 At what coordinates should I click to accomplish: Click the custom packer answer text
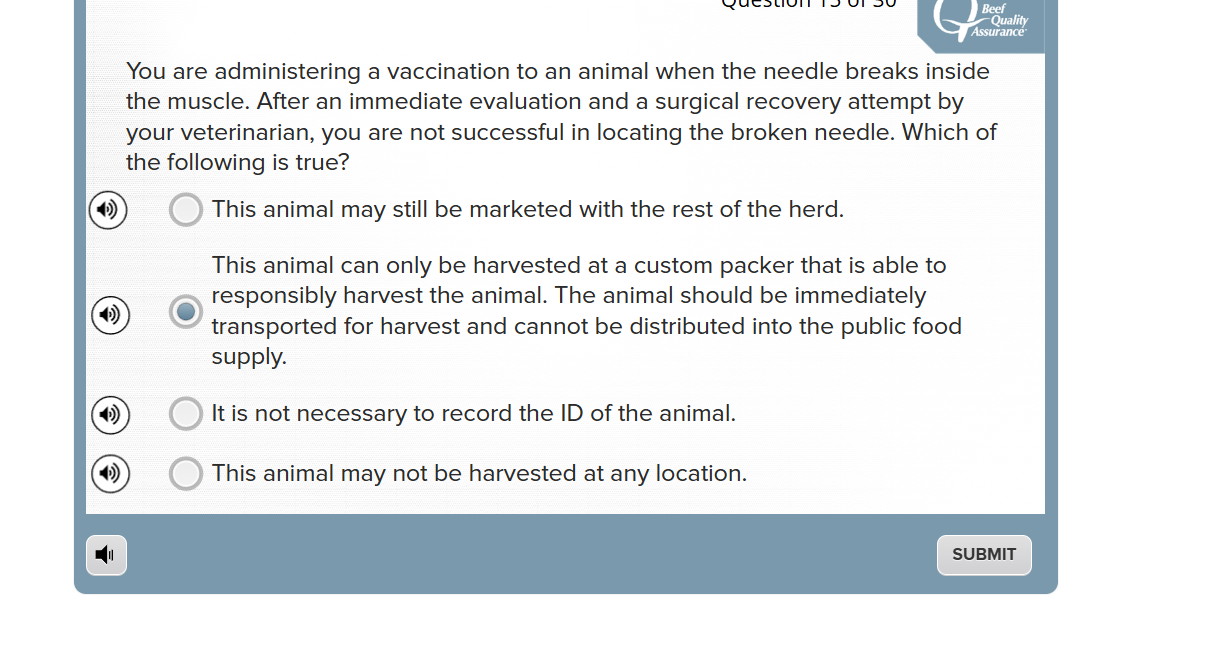point(586,310)
